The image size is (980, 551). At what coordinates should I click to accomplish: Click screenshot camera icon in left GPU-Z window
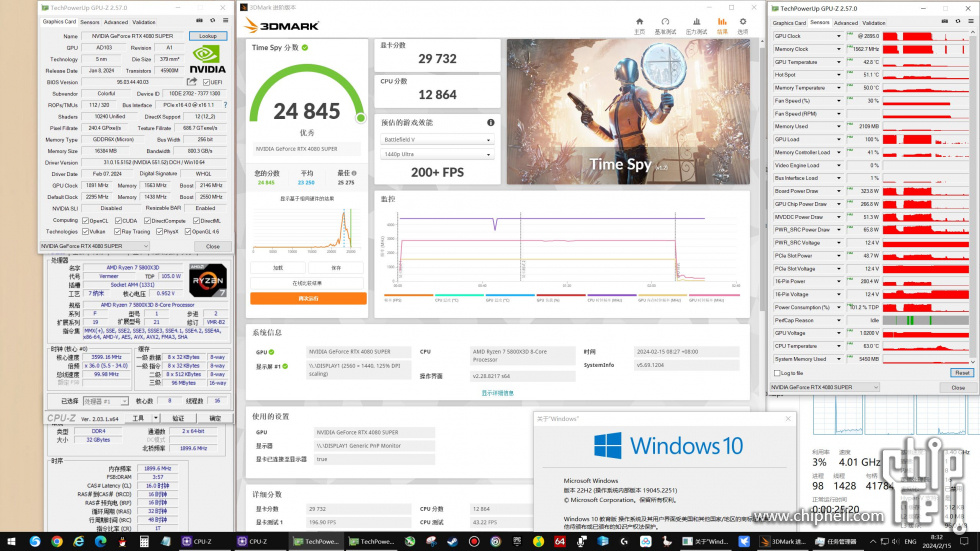pyautogui.click(x=199, y=21)
